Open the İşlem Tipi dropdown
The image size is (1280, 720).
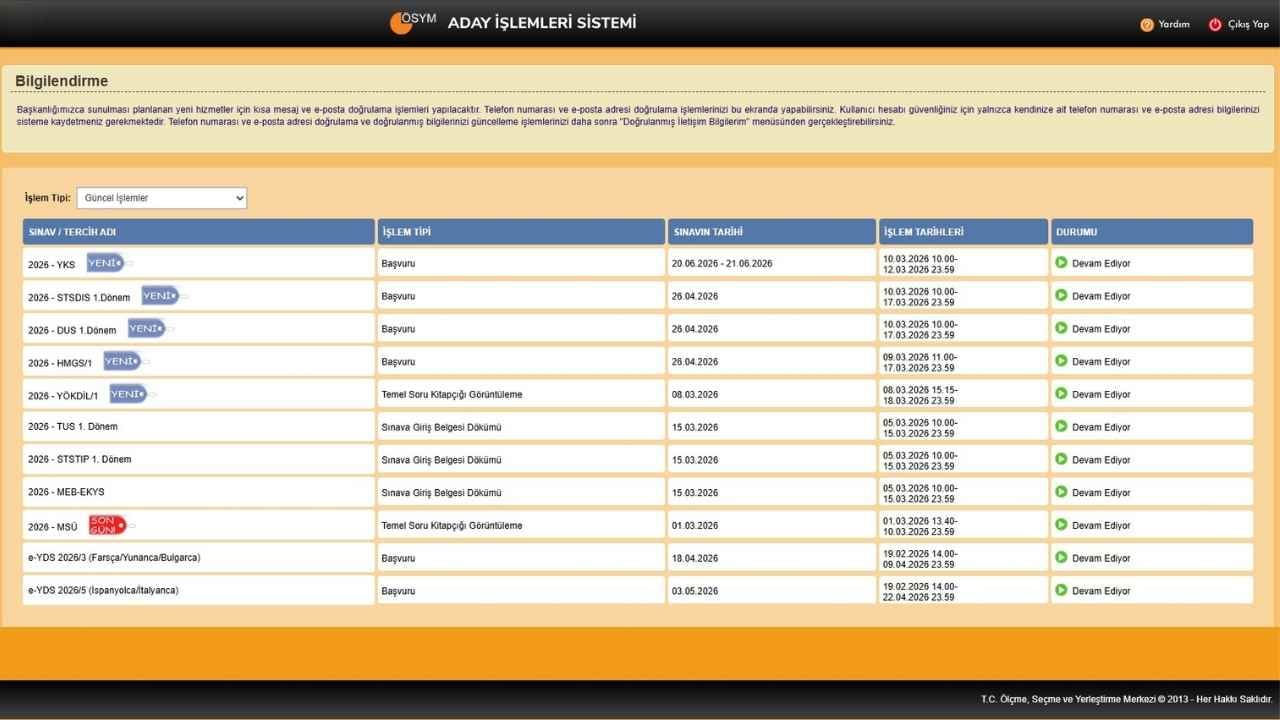click(161, 198)
